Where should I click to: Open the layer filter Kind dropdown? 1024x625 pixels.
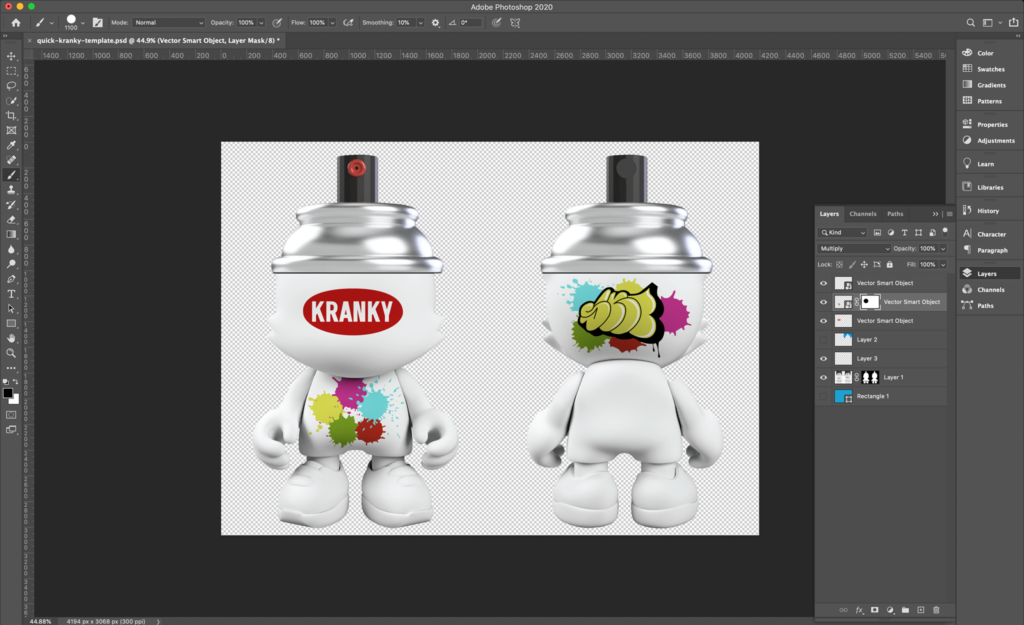tap(842, 232)
